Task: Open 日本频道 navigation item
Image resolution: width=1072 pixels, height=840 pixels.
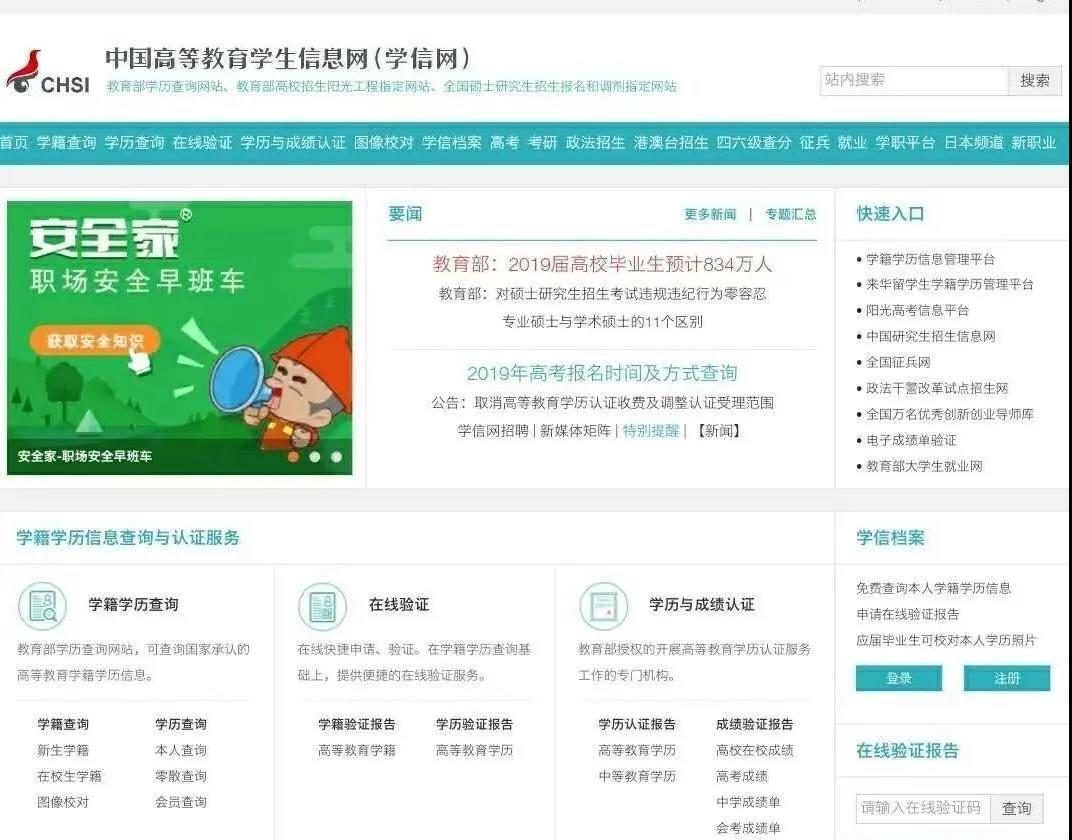Action: [x=974, y=143]
